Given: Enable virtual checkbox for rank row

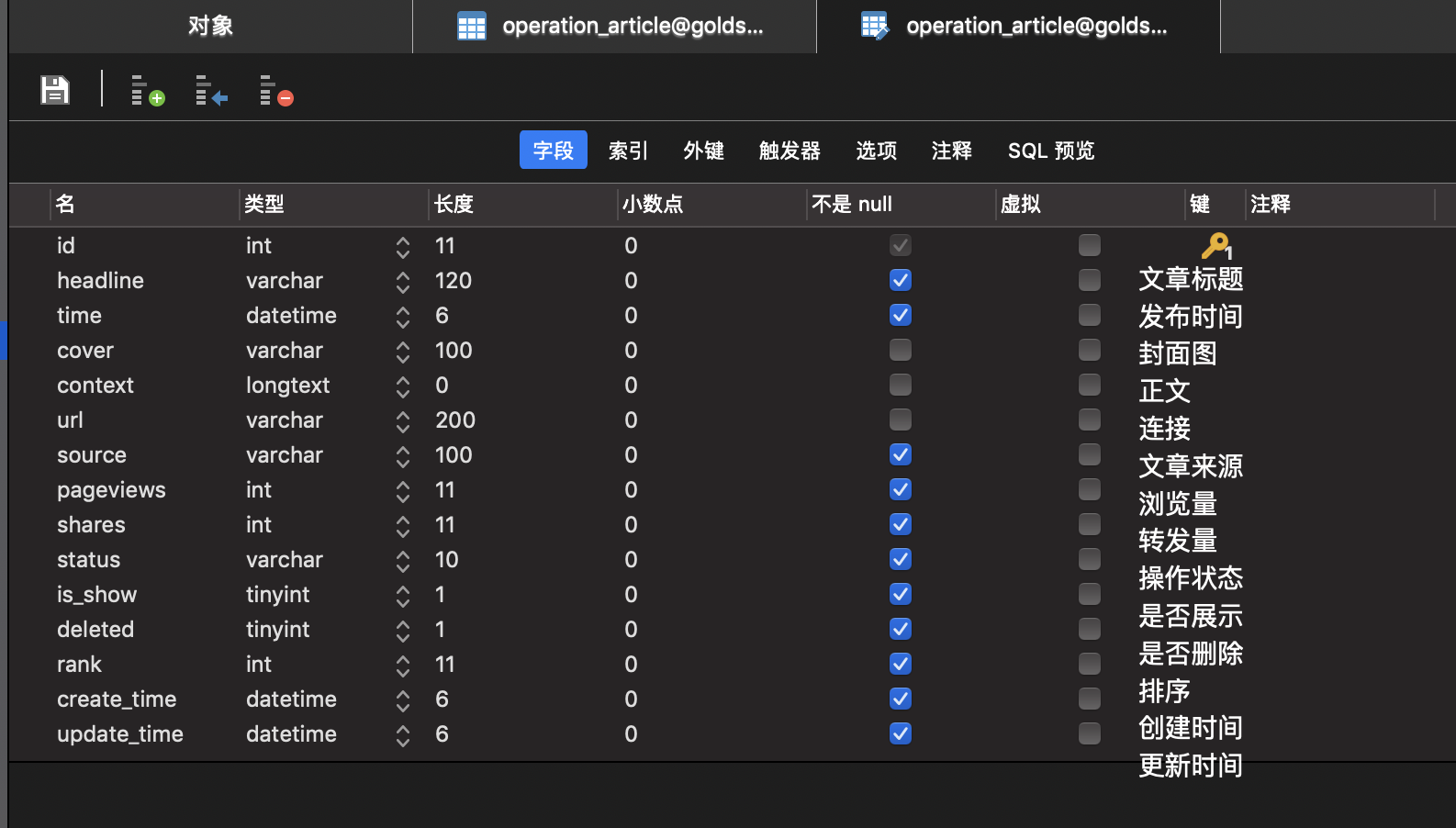Looking at the screenshot, I should (x=1090, y=664).
